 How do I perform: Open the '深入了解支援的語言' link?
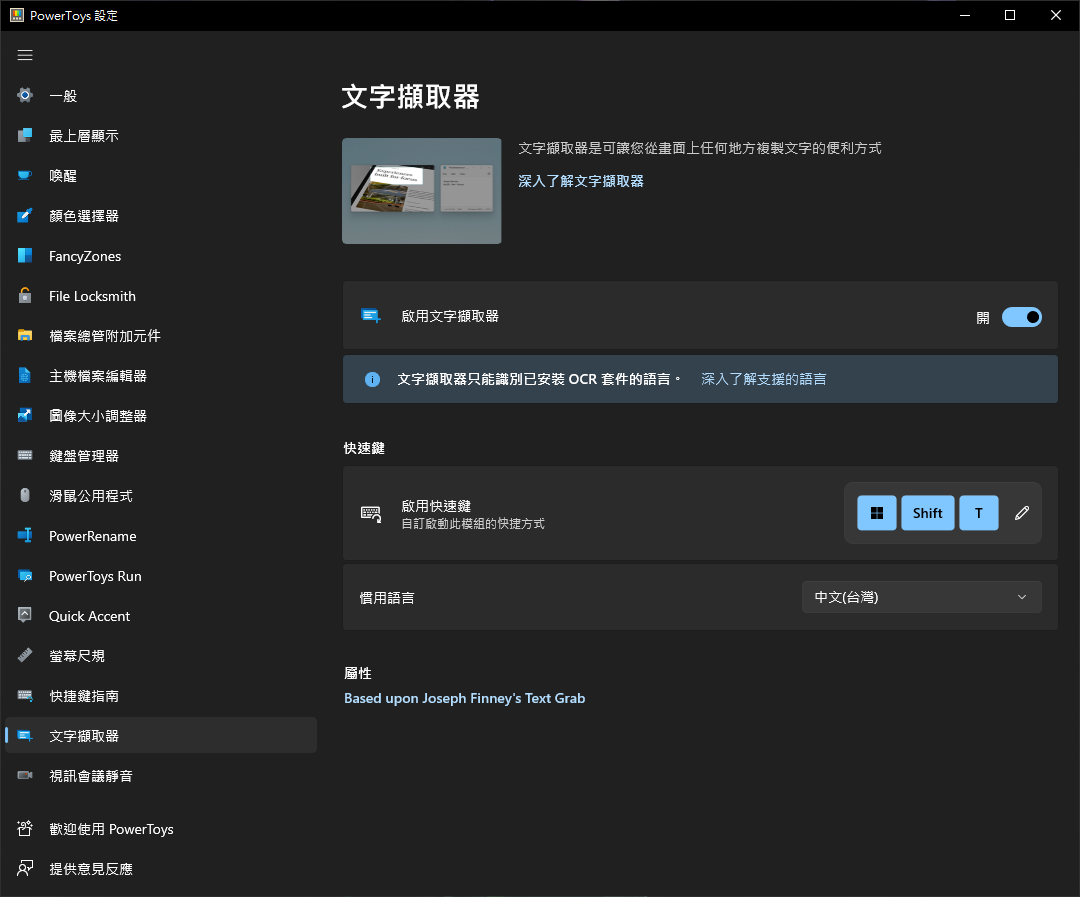[763, 379]
